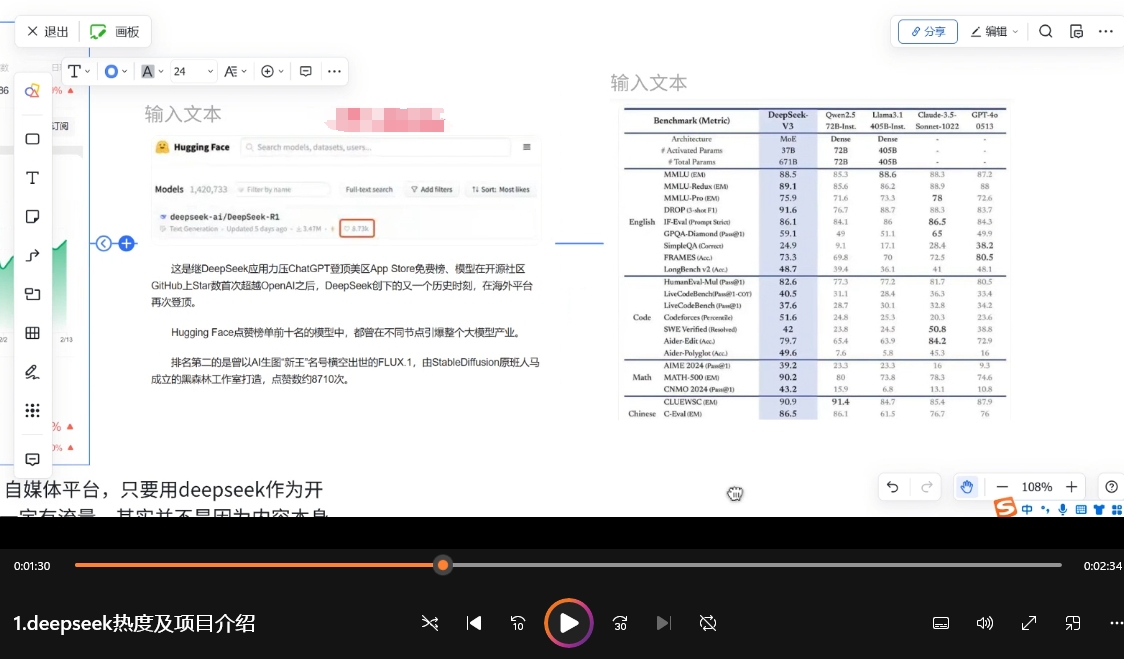Screen dimensions: 1124x659
Task: Click the 画板 board button
Action: pyautogui.click(x=115, y=32)
